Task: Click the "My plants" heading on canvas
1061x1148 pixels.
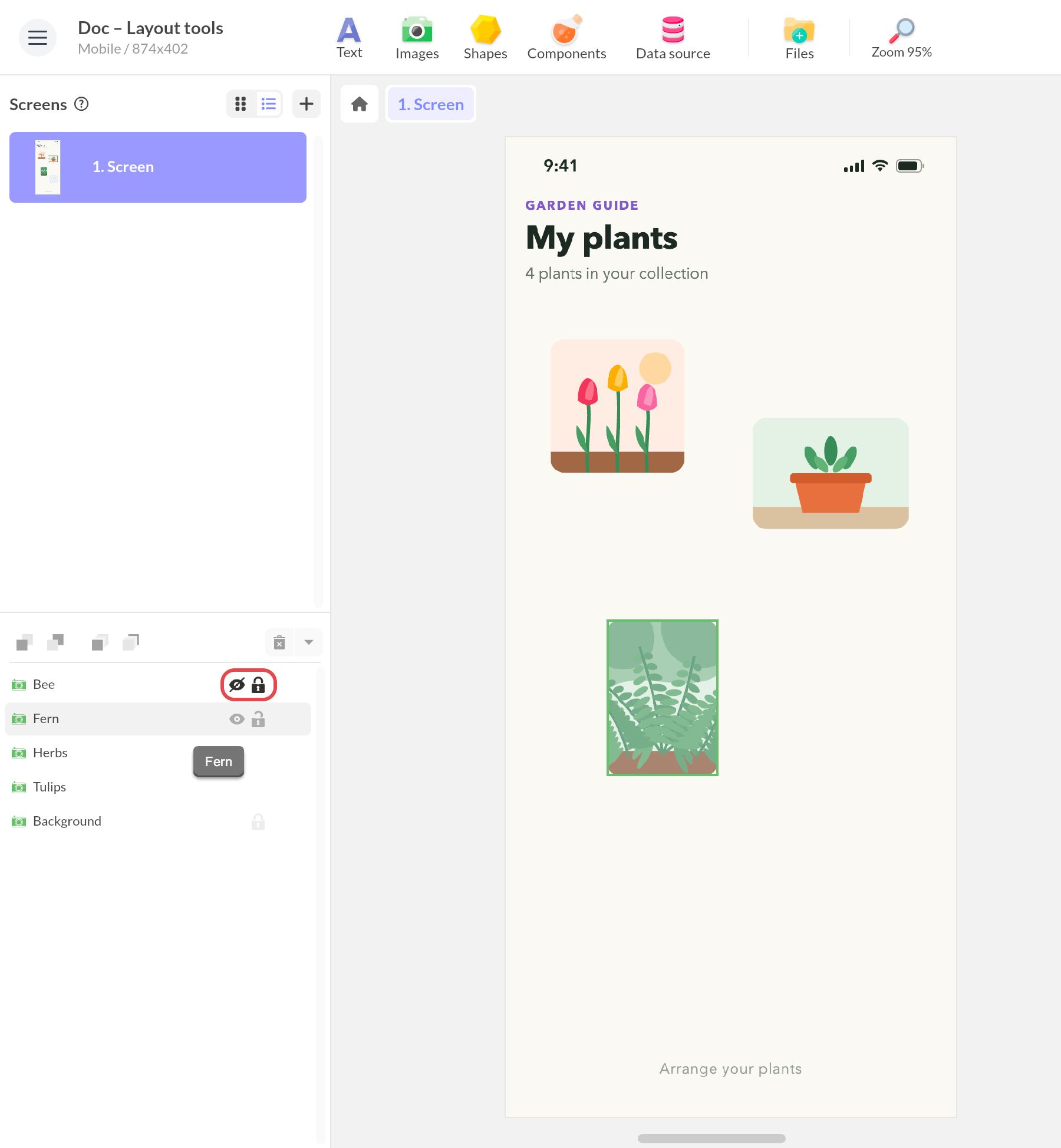Action: point(602,238)
